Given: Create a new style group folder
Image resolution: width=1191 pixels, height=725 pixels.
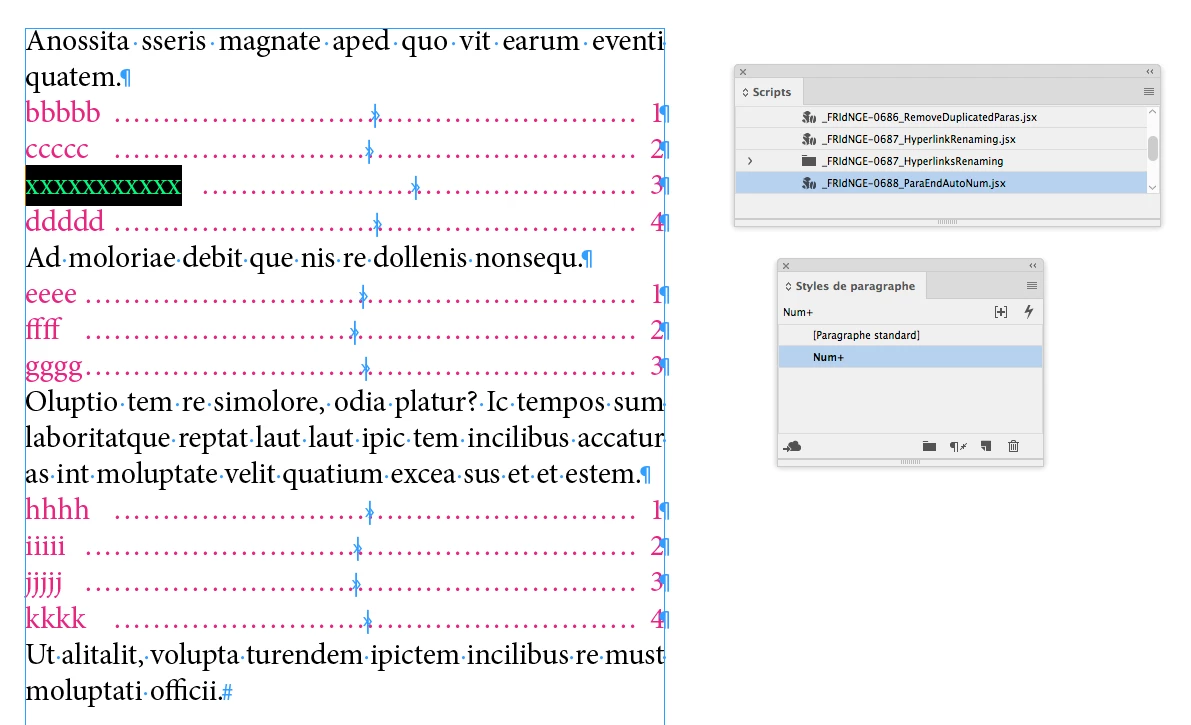Looking at the screenshot, I should click(x=929, y=446).
